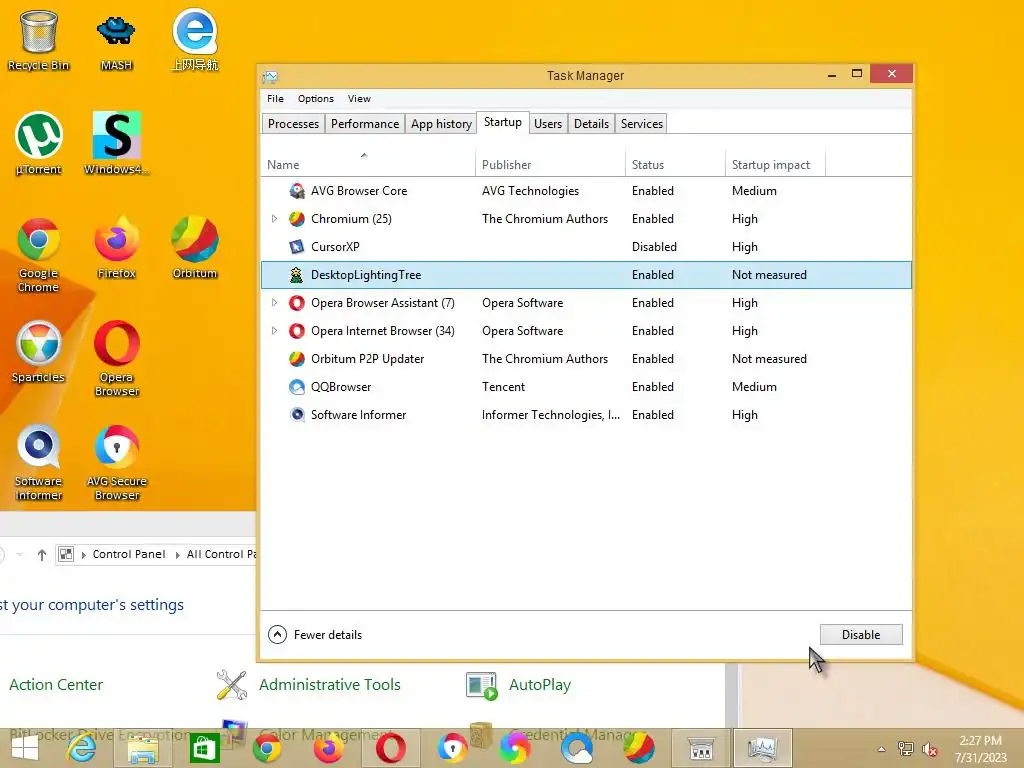Open Windows Store from the taskbar
1024x768 pixels.
(x=204, y=748)
